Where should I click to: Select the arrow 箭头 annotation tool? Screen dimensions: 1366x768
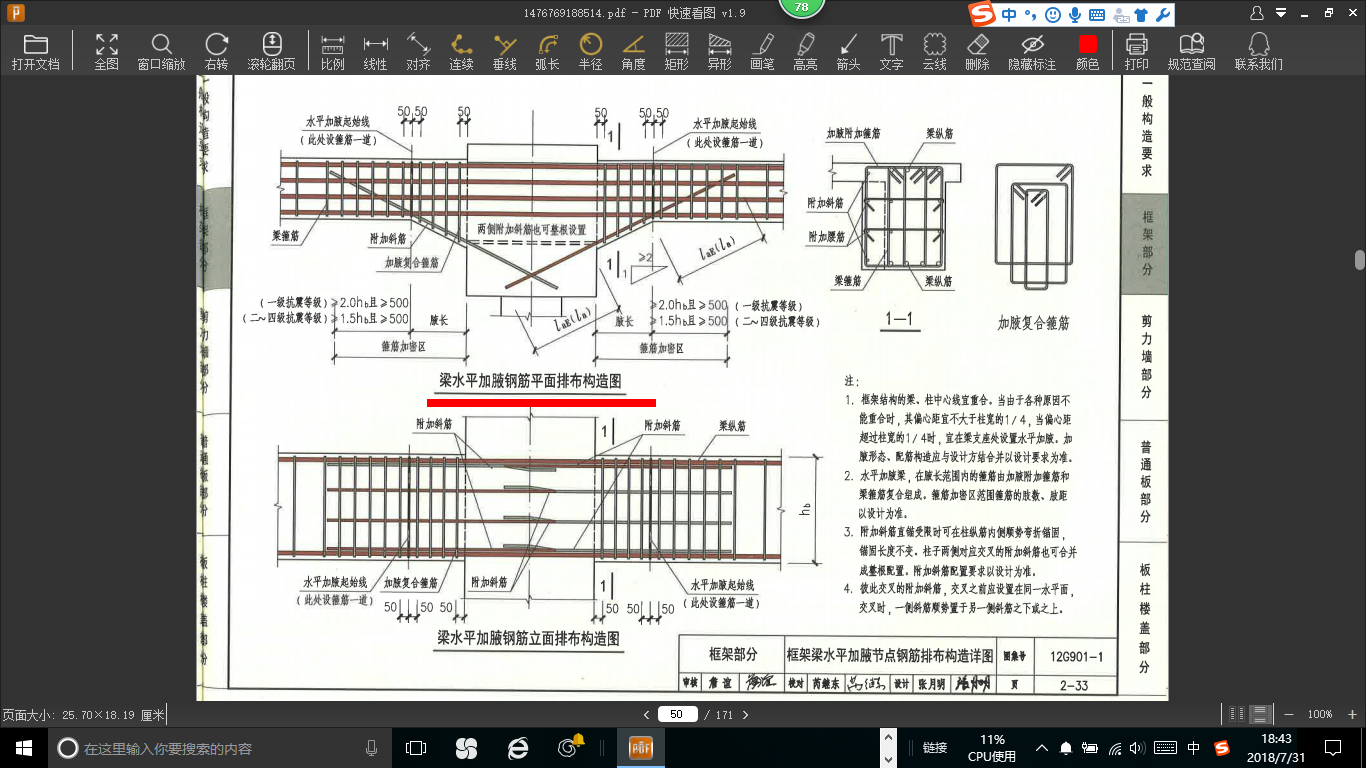[x=848, y=52]
